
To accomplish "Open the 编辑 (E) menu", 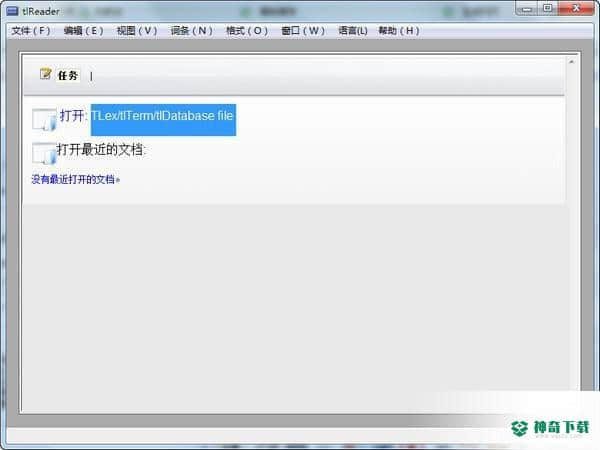I will (x=83, y=31).
